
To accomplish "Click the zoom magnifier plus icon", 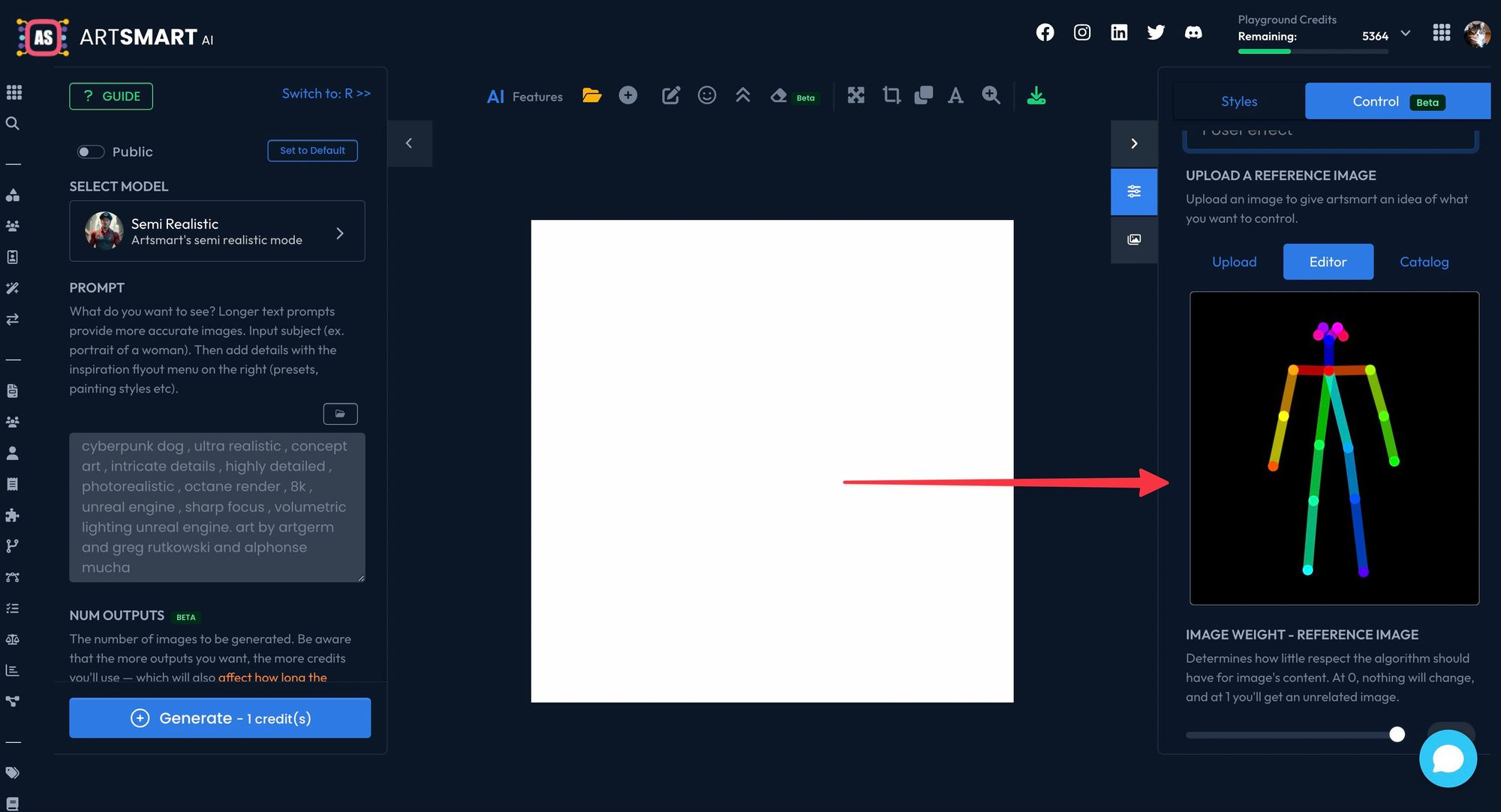I will coord(991,95).
